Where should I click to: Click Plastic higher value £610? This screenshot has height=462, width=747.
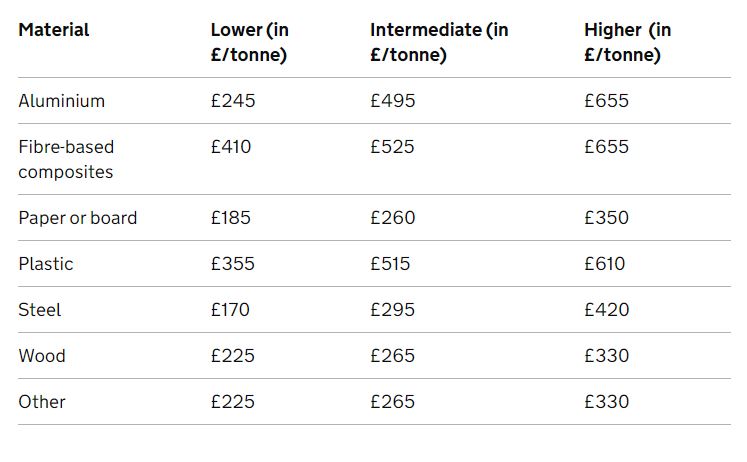point(605,264)
